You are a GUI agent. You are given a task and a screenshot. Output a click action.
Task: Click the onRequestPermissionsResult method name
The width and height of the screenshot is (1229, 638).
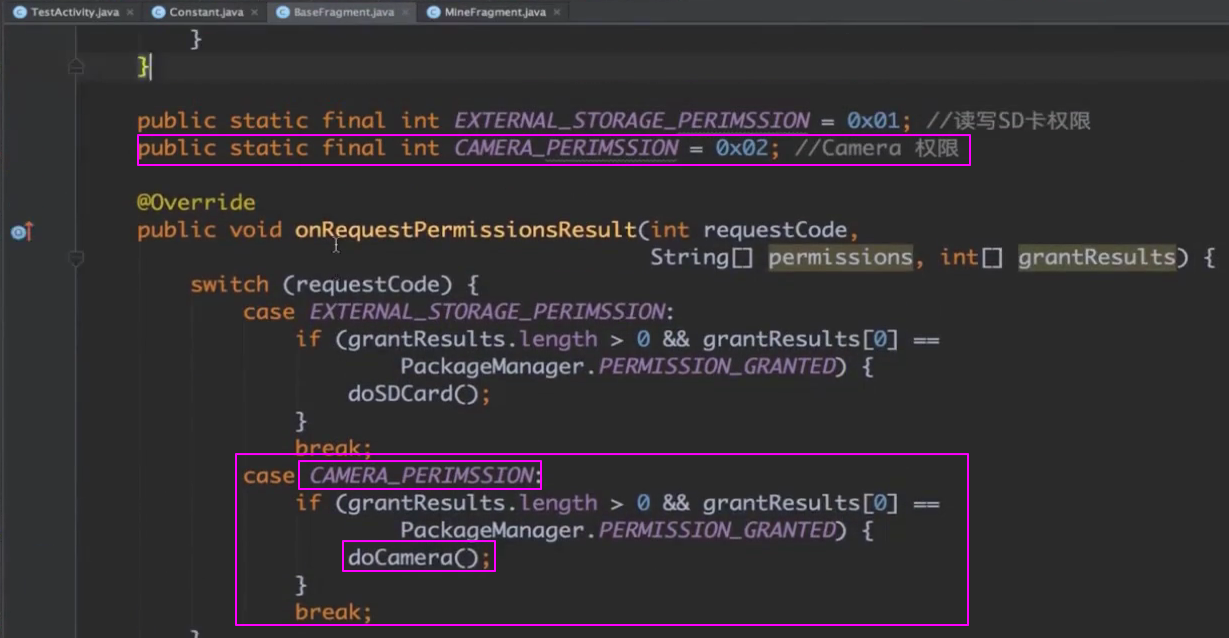(x=465, y=230)
